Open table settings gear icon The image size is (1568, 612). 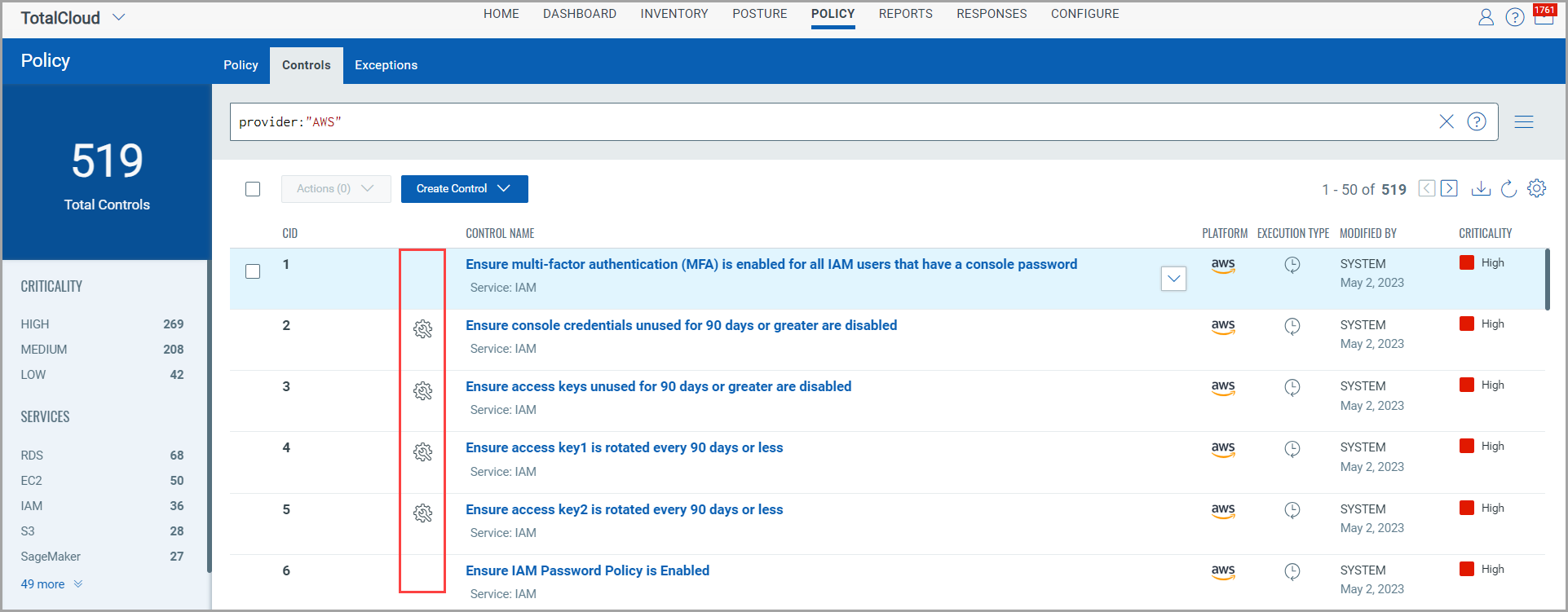pyautogui.click(x=1537, y=188)
